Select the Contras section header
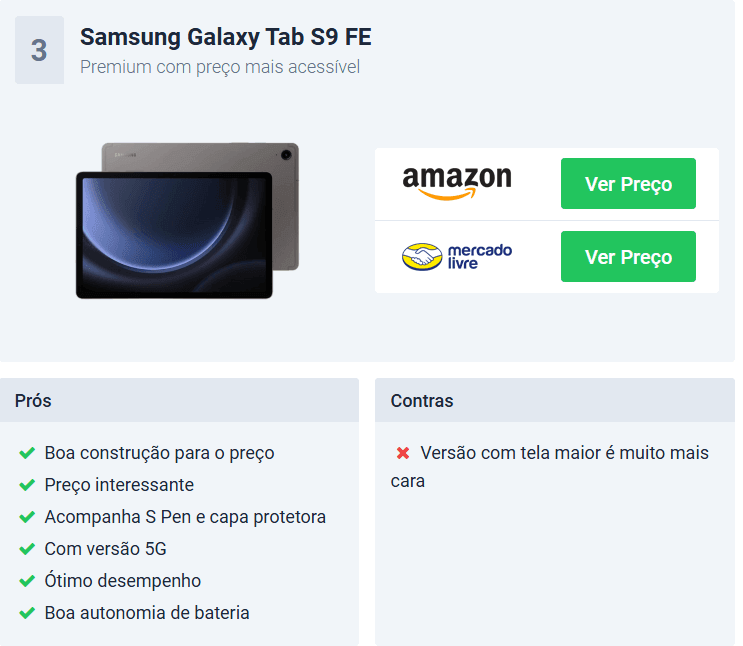 555,400
